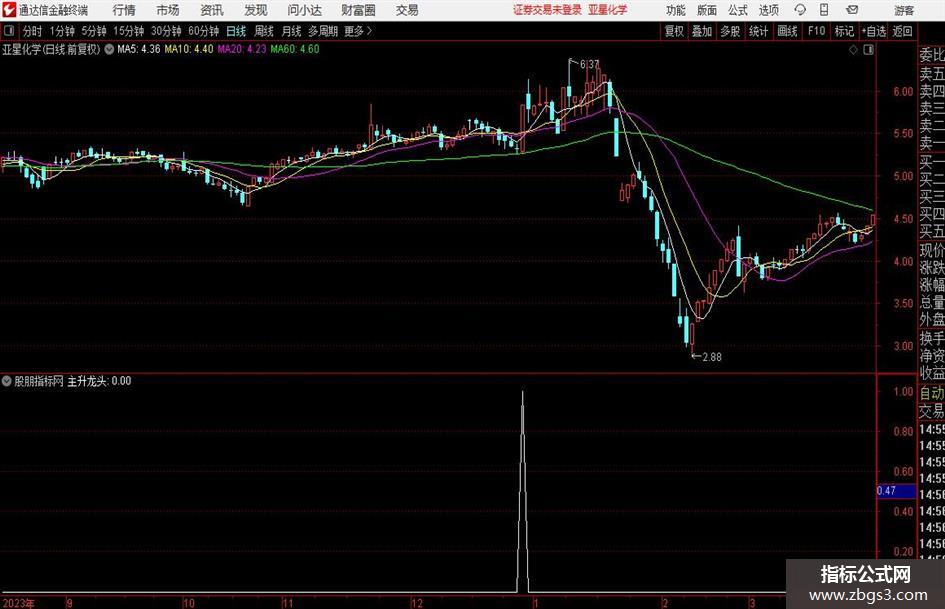Click the MA20: 4.23 value
The width and height of the screenshot is (945, 609).
(242, 49)
